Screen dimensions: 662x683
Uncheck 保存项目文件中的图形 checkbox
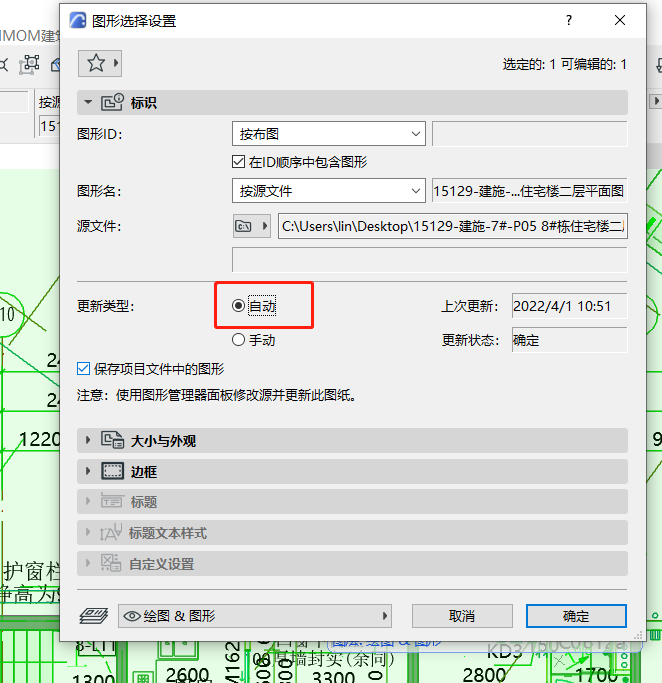pyautogui.click(x=84, y=369)
